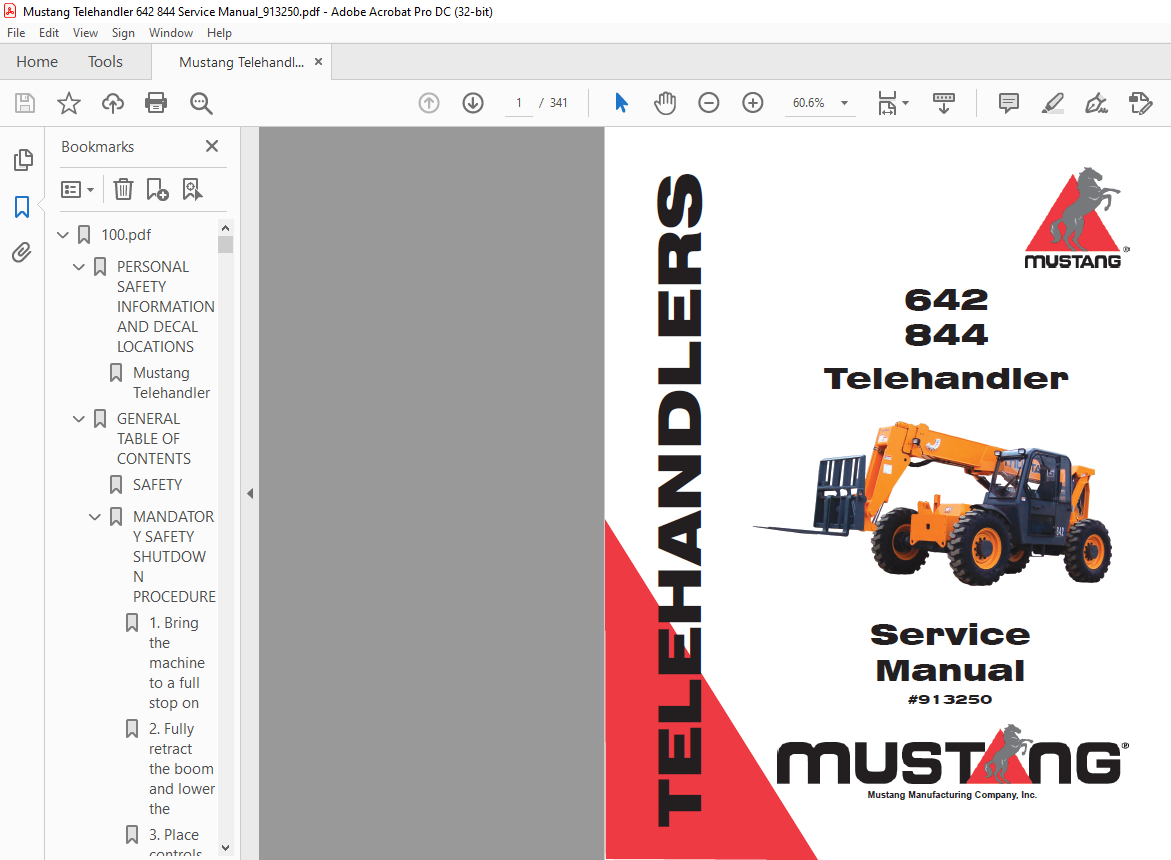Open bookmarks options menu dropdown
Viewport: 1171px width, 860px height.
tap(77, 190)
